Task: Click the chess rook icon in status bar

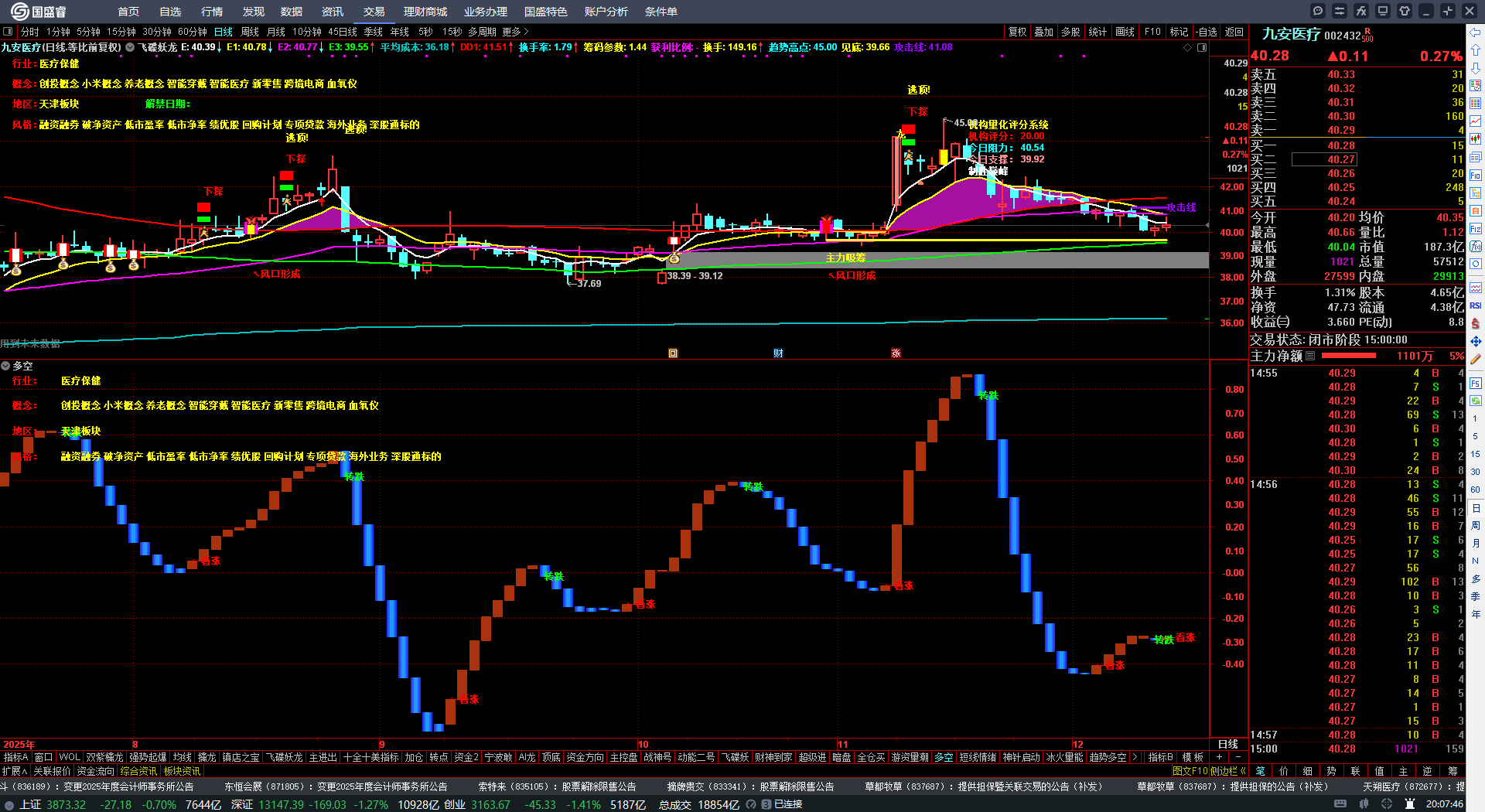Action: coord(1410,804)
